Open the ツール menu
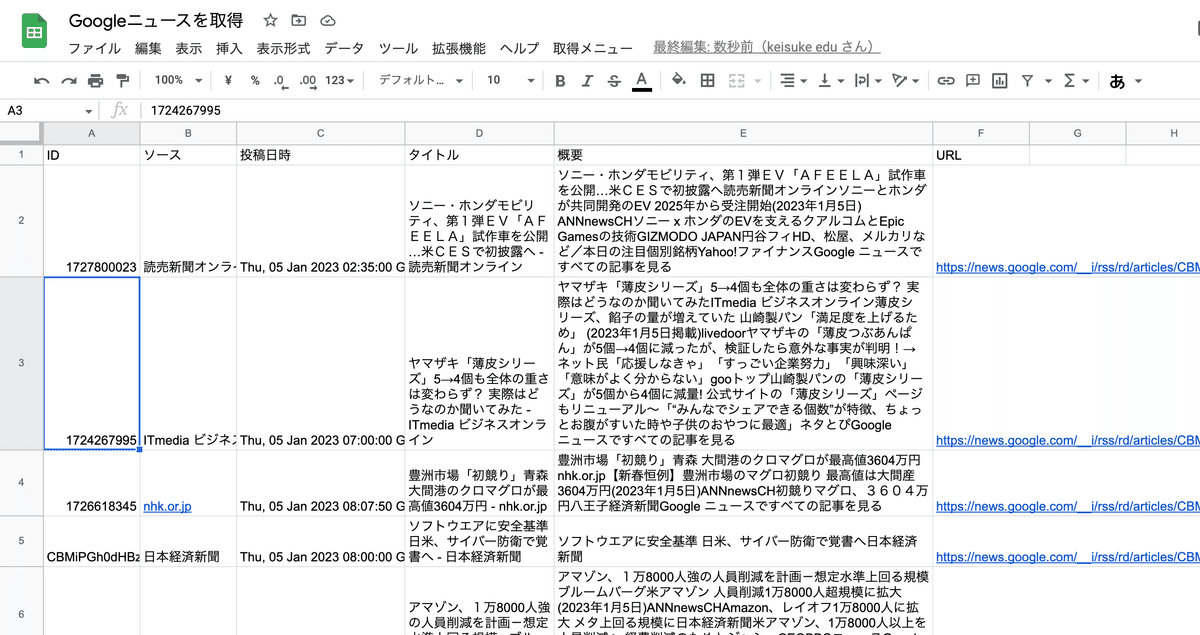This screenshot has width=1200, height=635. click(x=398, y=48)
